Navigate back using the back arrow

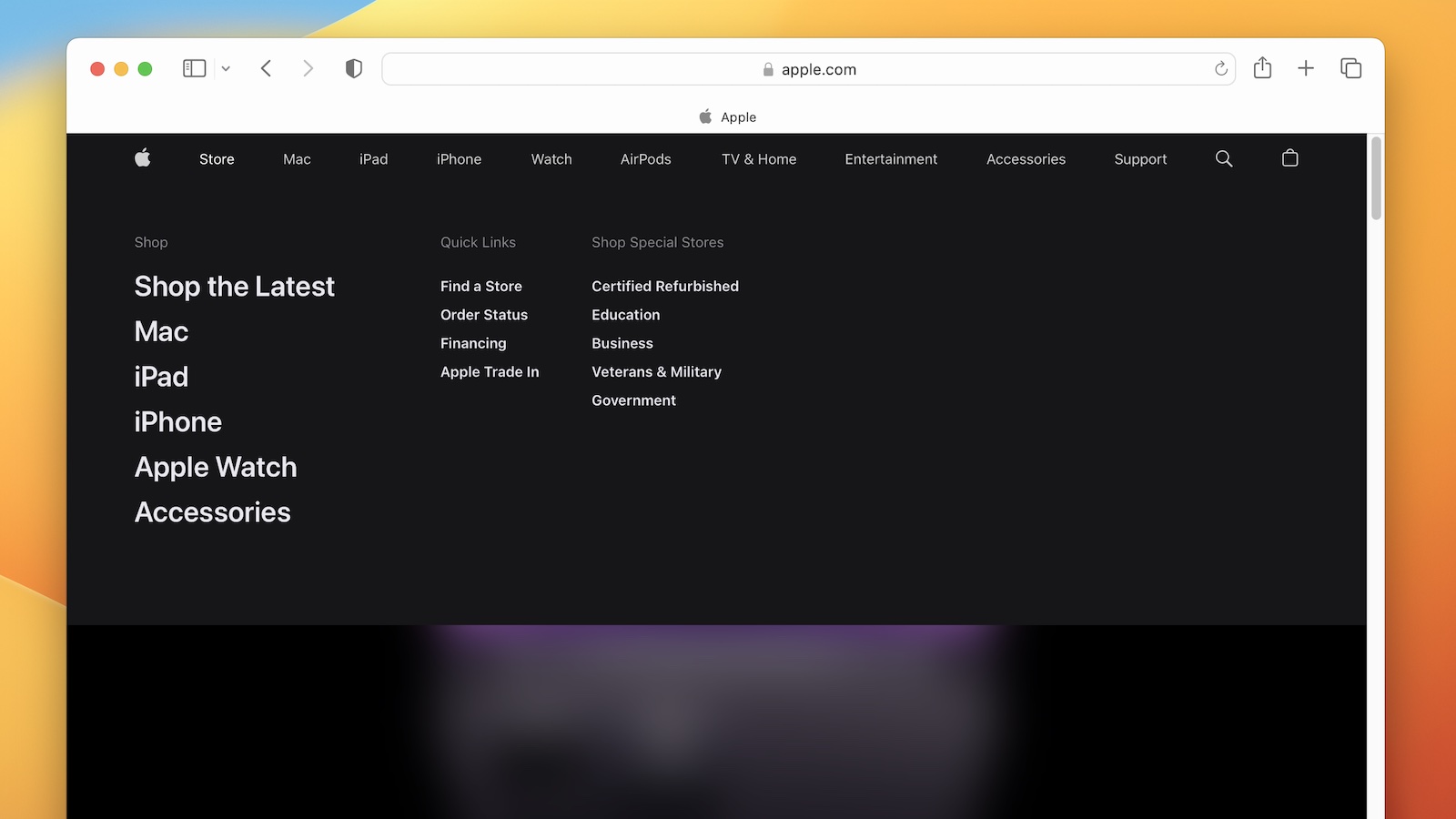pyautogui.click(x=266, y=67)
